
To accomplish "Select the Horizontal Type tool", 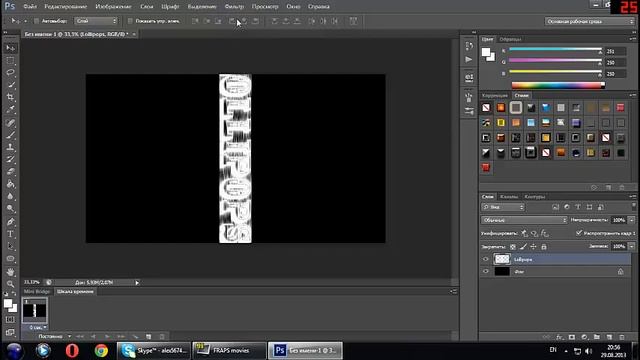I will (x=11, y=234).
